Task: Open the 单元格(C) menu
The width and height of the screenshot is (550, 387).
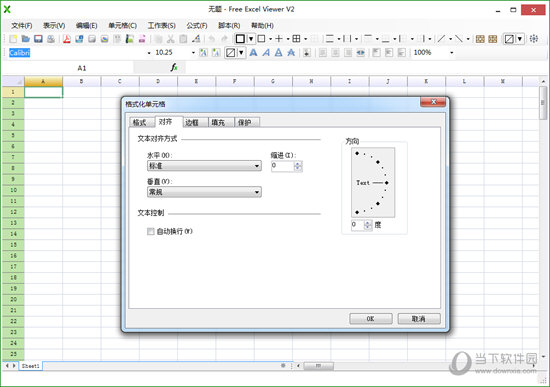Action: pyautogui.click(x=122, y=26)
